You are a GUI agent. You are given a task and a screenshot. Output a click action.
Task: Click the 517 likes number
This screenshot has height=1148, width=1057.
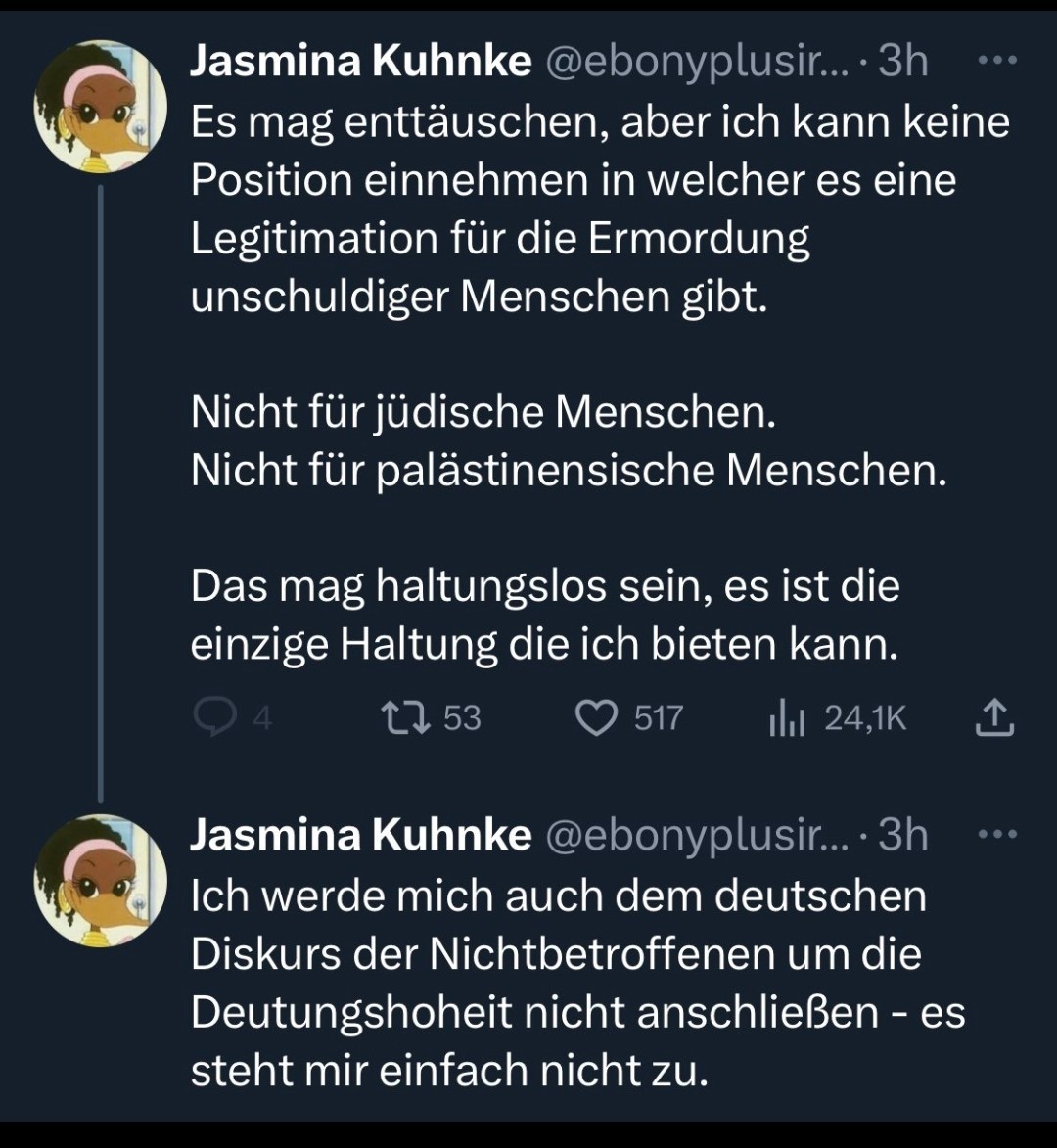point(658,719)
